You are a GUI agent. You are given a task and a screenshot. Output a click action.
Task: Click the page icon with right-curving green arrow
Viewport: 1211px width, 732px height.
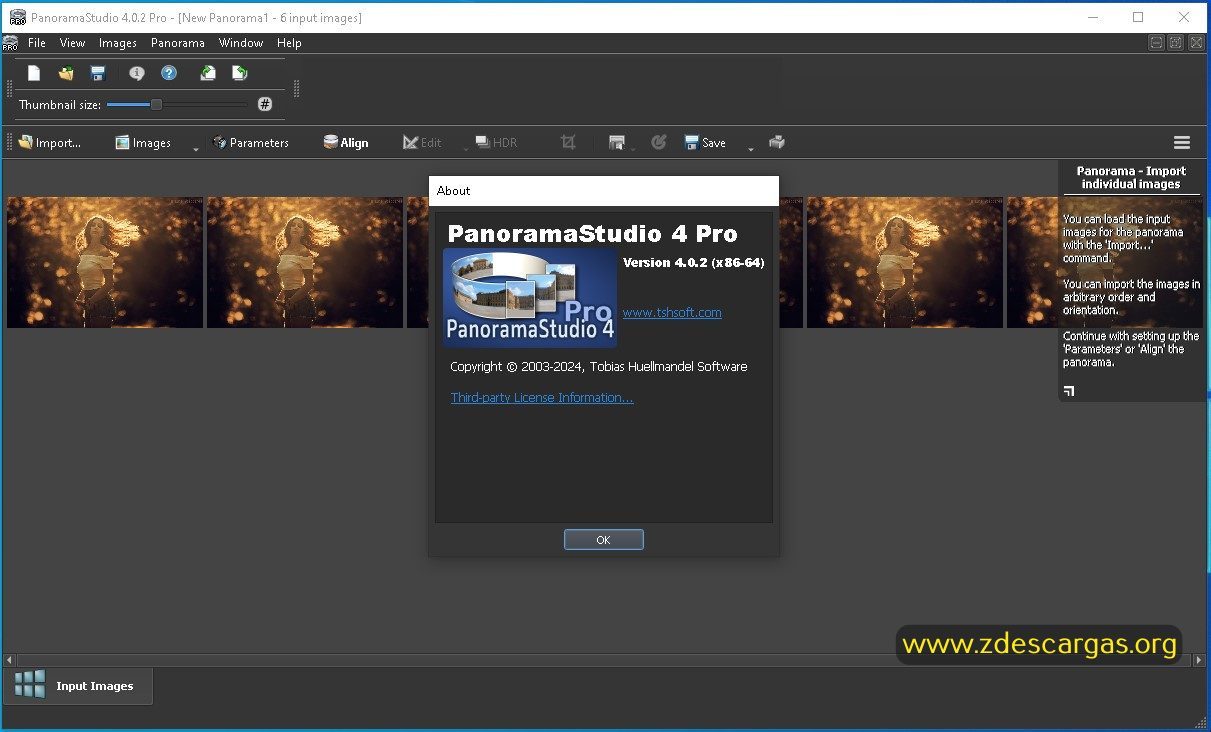239,73
